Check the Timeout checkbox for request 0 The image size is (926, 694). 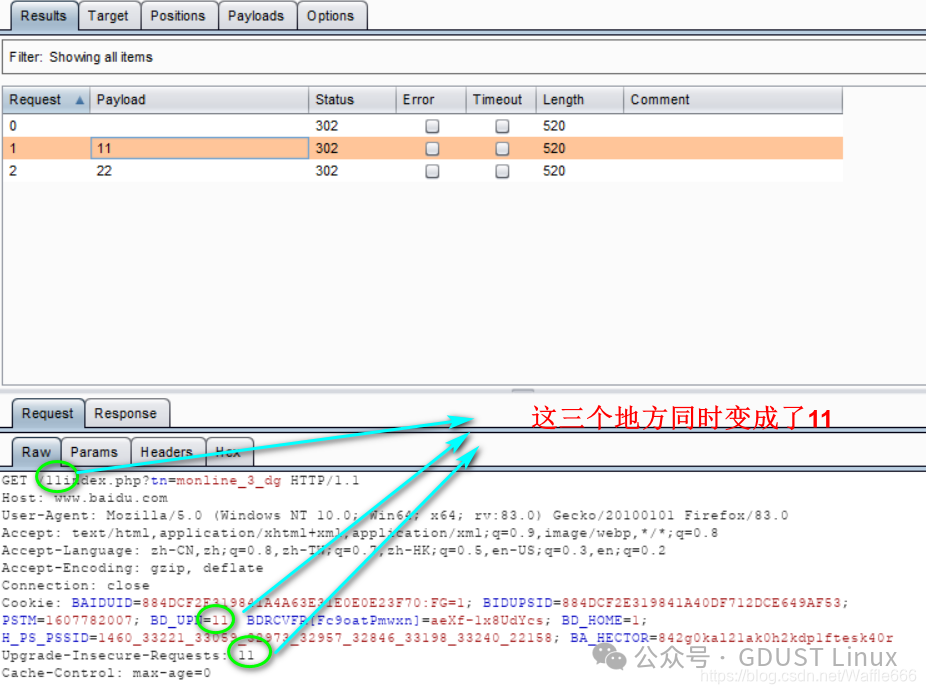pyautogui.click(x=501, y=125)
